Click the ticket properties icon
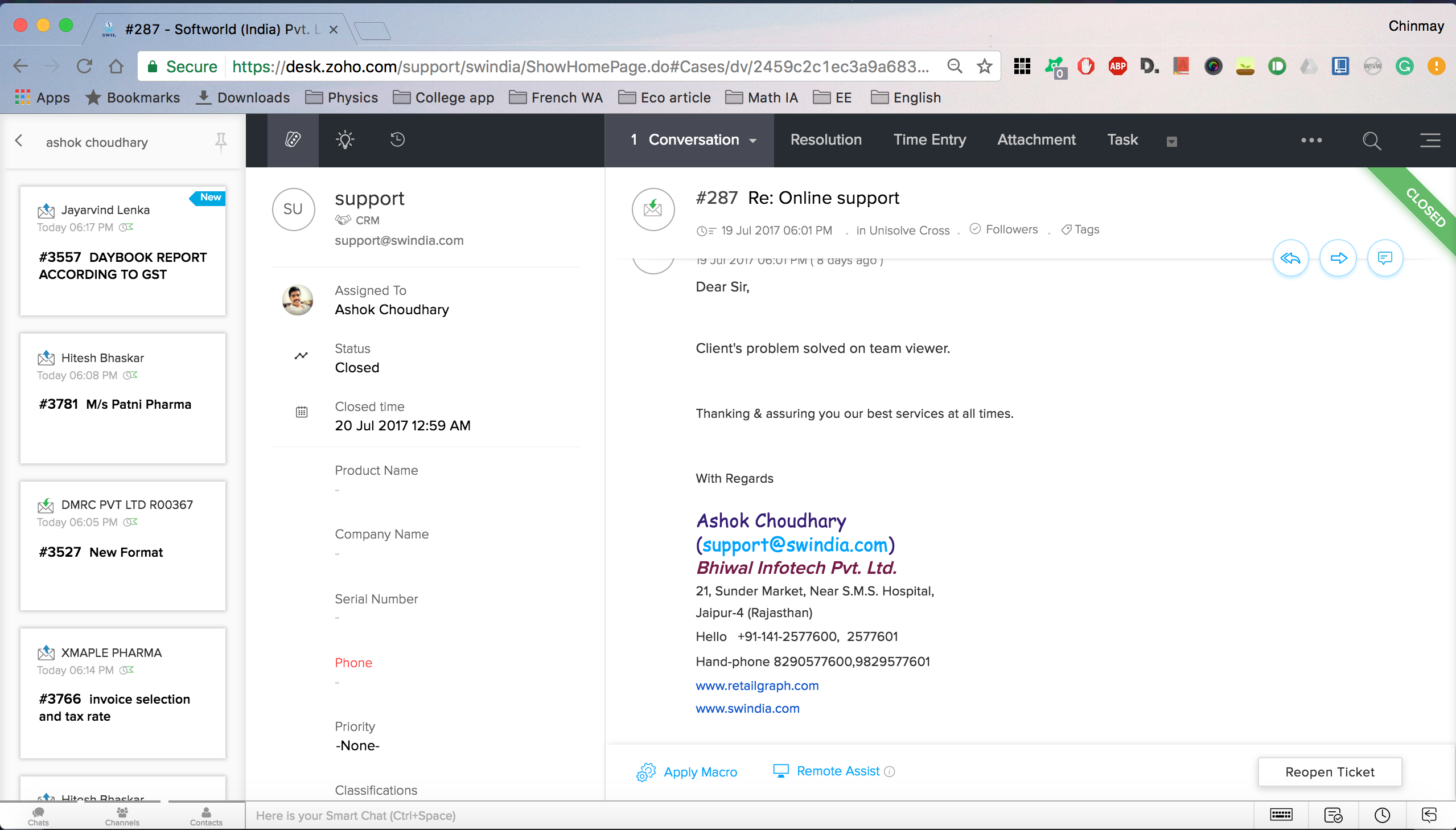Image resolution: width=1456 pixels, height=830 pixels. tap(293, 139)
